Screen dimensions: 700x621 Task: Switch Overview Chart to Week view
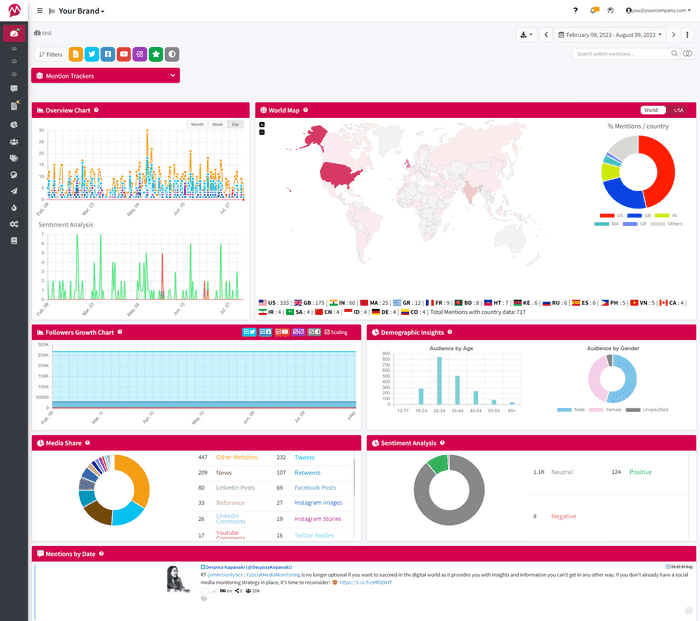[216, 124]
